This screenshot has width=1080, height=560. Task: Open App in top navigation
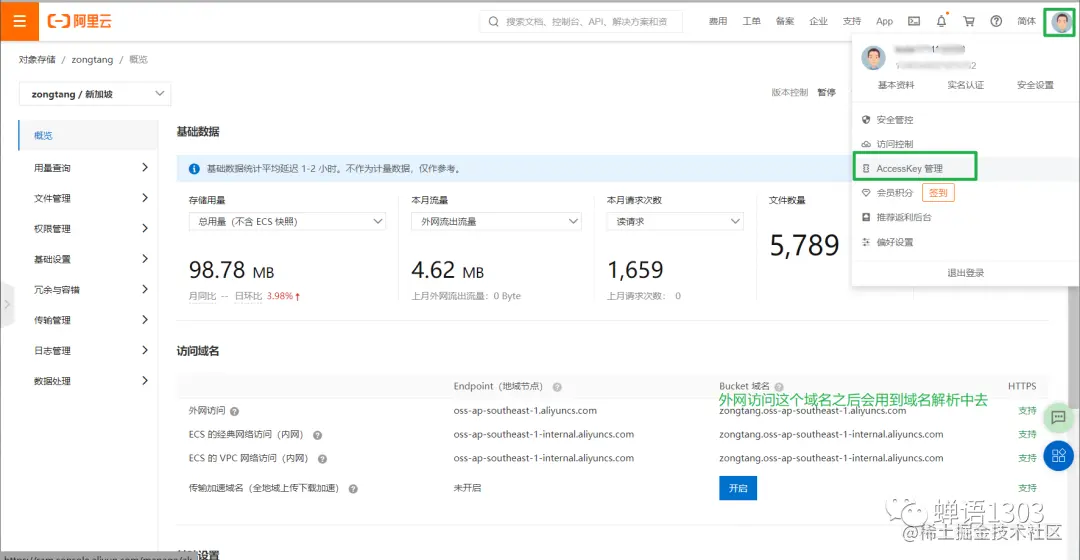click(x=884, y=21)
